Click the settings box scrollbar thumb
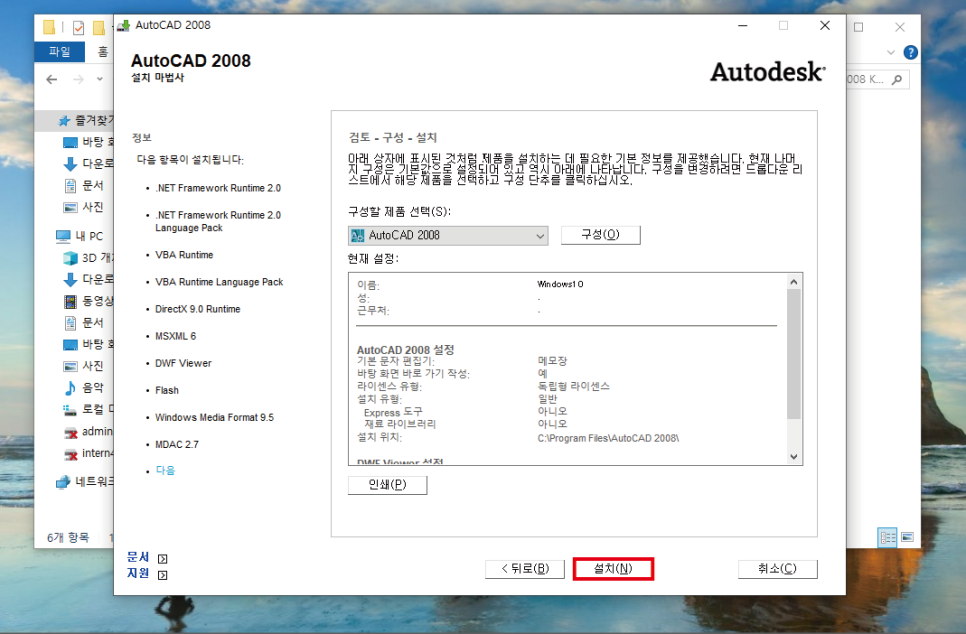The width and height of the screenshot is (966, 634). click(794, 354)
